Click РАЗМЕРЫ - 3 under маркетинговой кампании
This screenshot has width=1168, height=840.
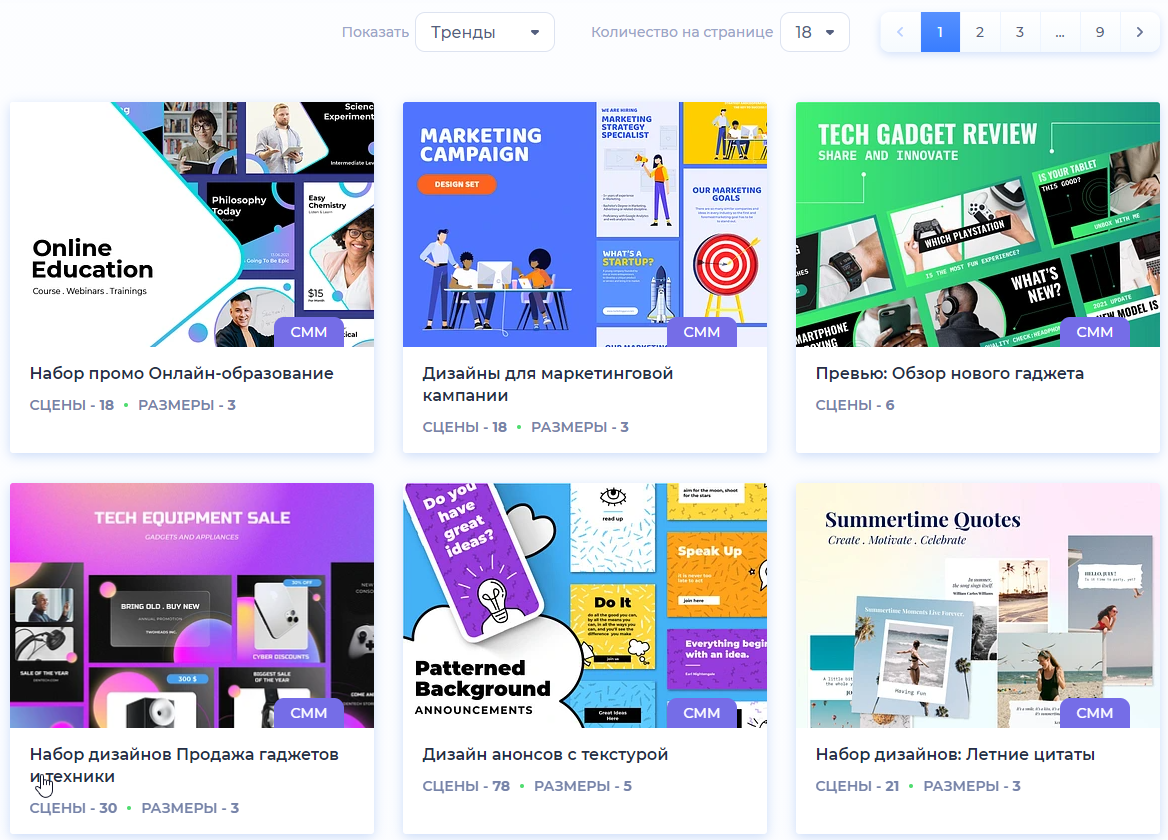[x=580, y=427]
